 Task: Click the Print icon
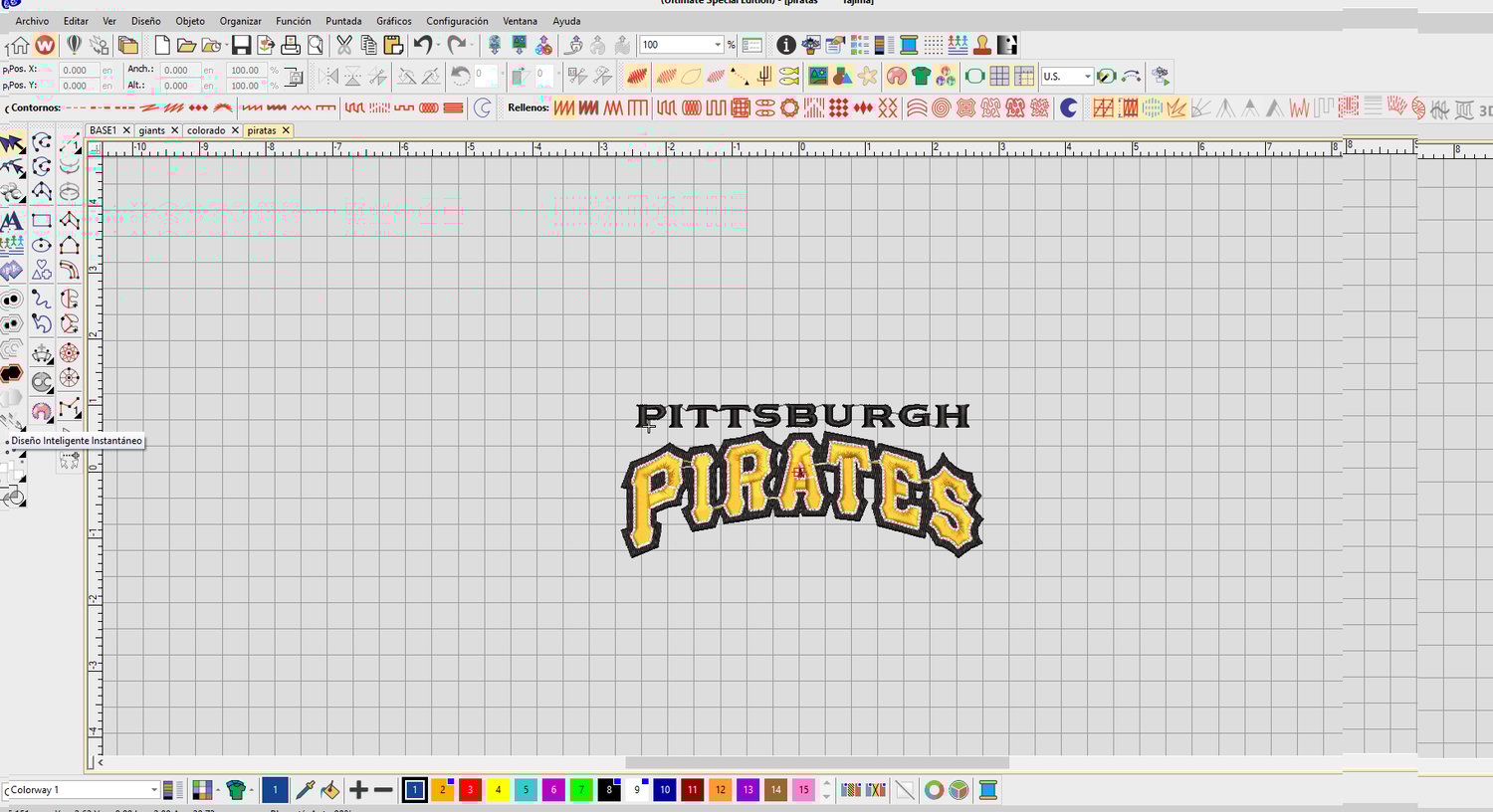[x=291, y=45]
